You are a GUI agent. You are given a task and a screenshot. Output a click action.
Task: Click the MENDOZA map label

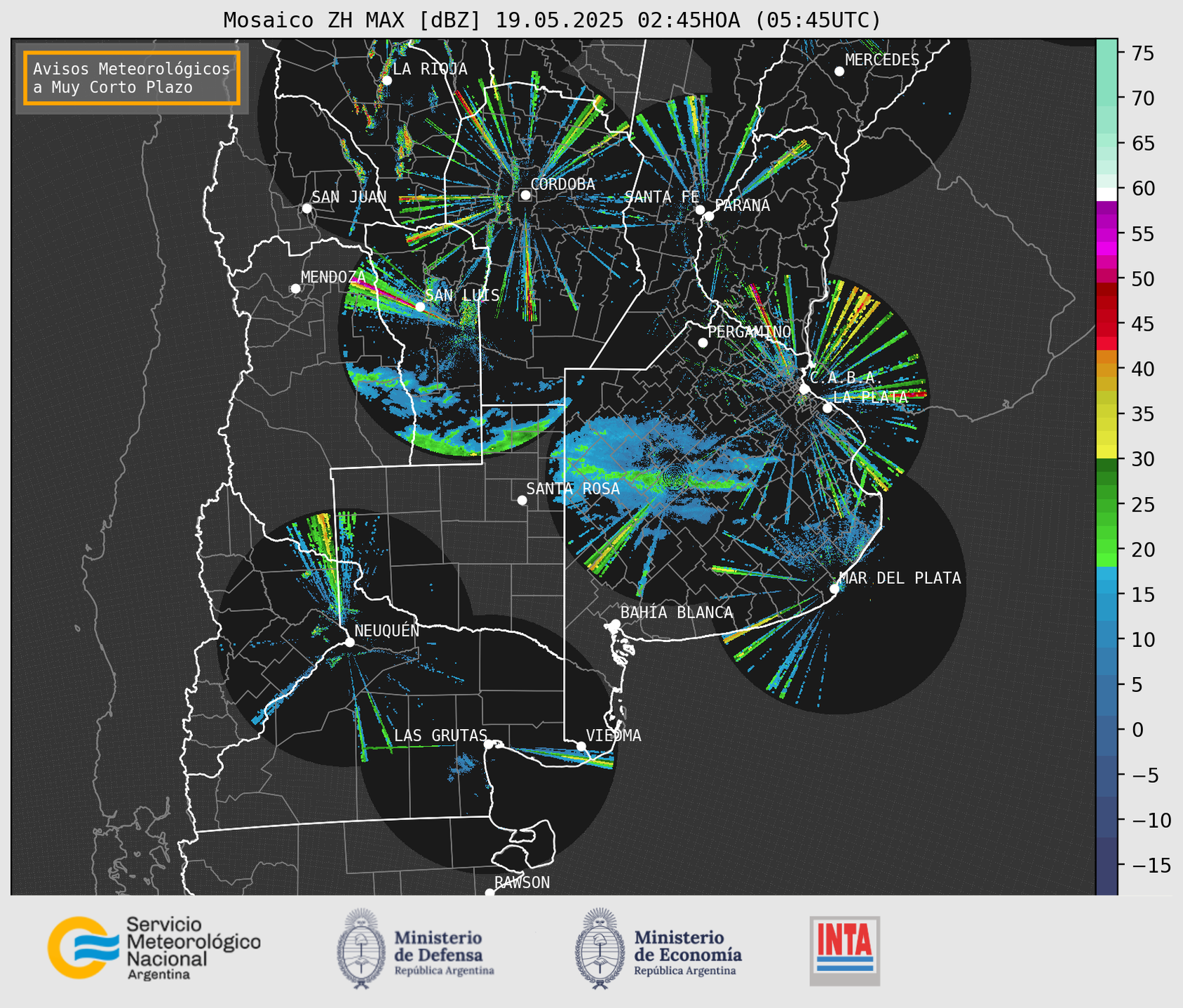click(x=333, y=277)
